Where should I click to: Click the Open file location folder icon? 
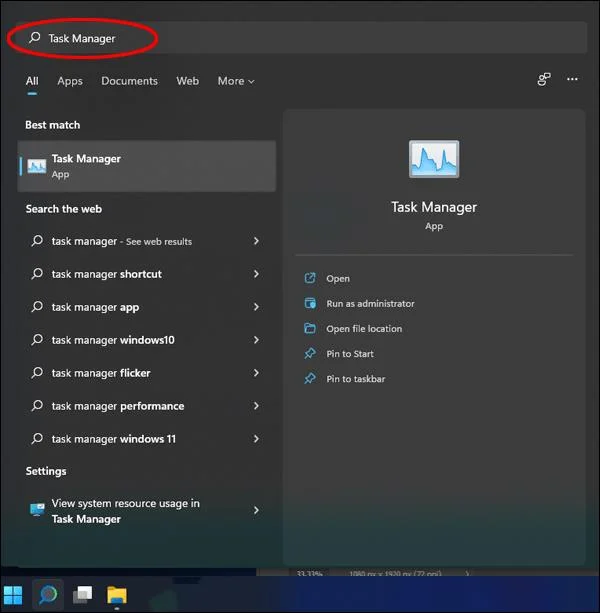point(310,328)
